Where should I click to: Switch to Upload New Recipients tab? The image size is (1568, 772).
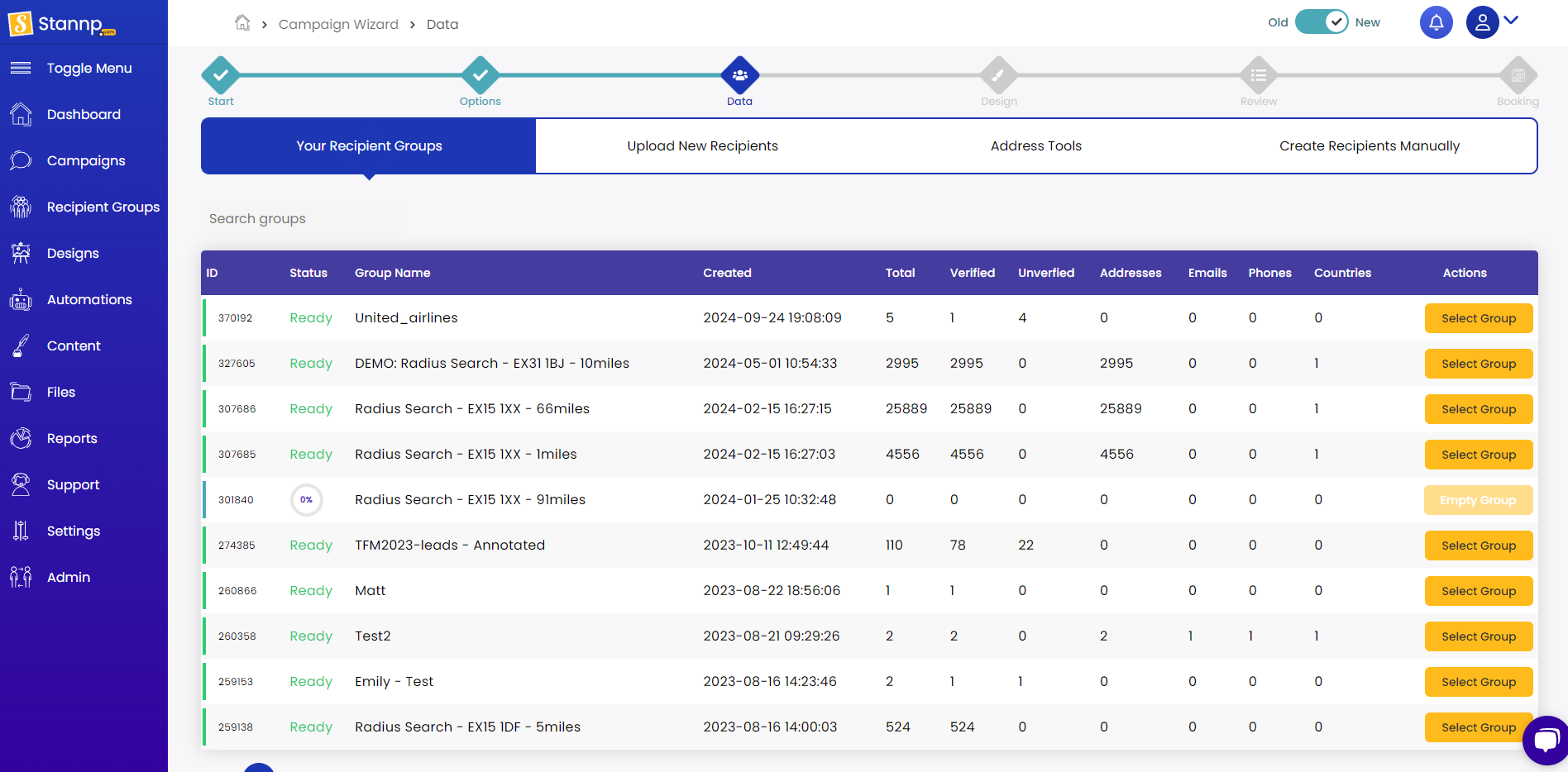(702, 146)
